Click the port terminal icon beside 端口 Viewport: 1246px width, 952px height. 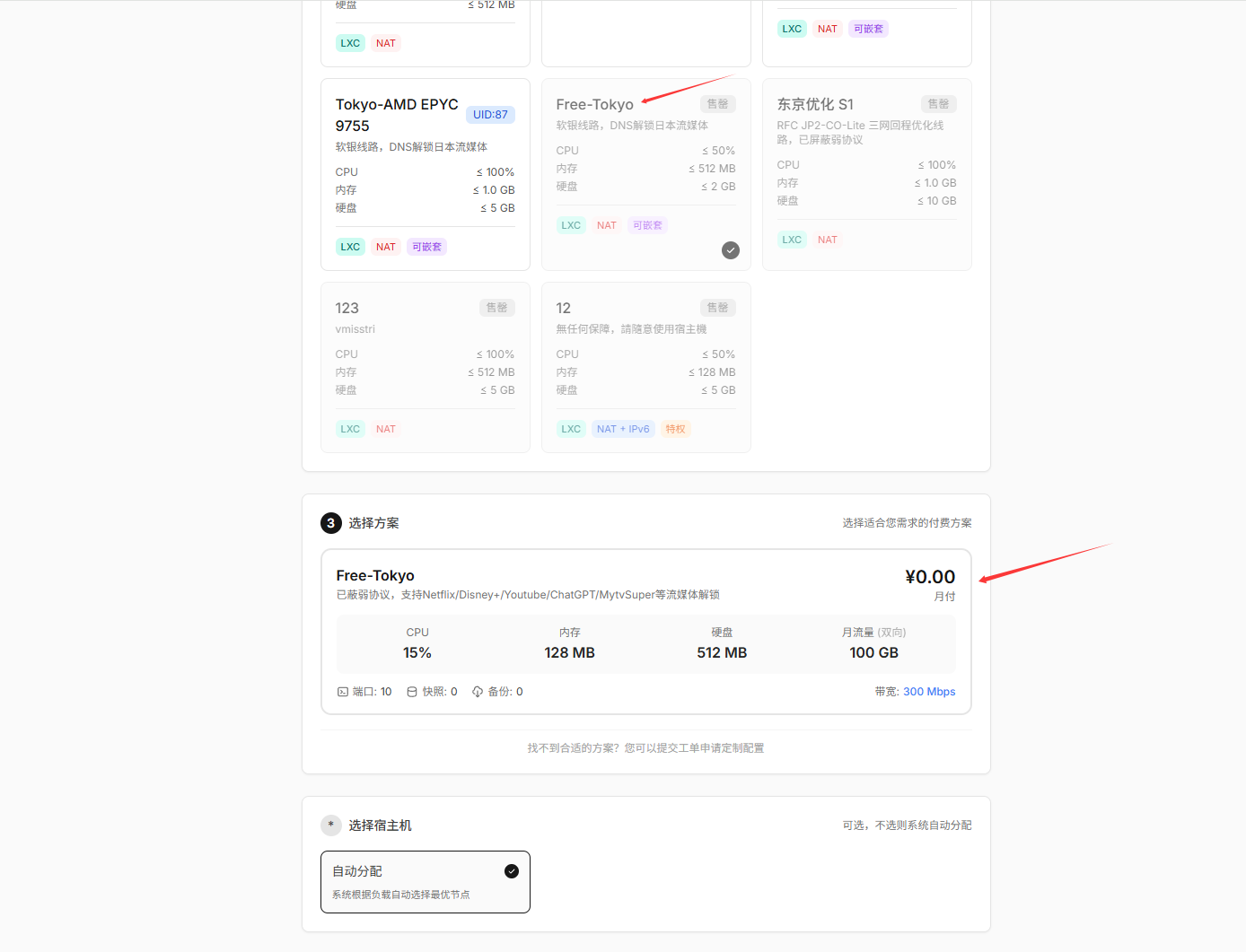tap(342, 692)
